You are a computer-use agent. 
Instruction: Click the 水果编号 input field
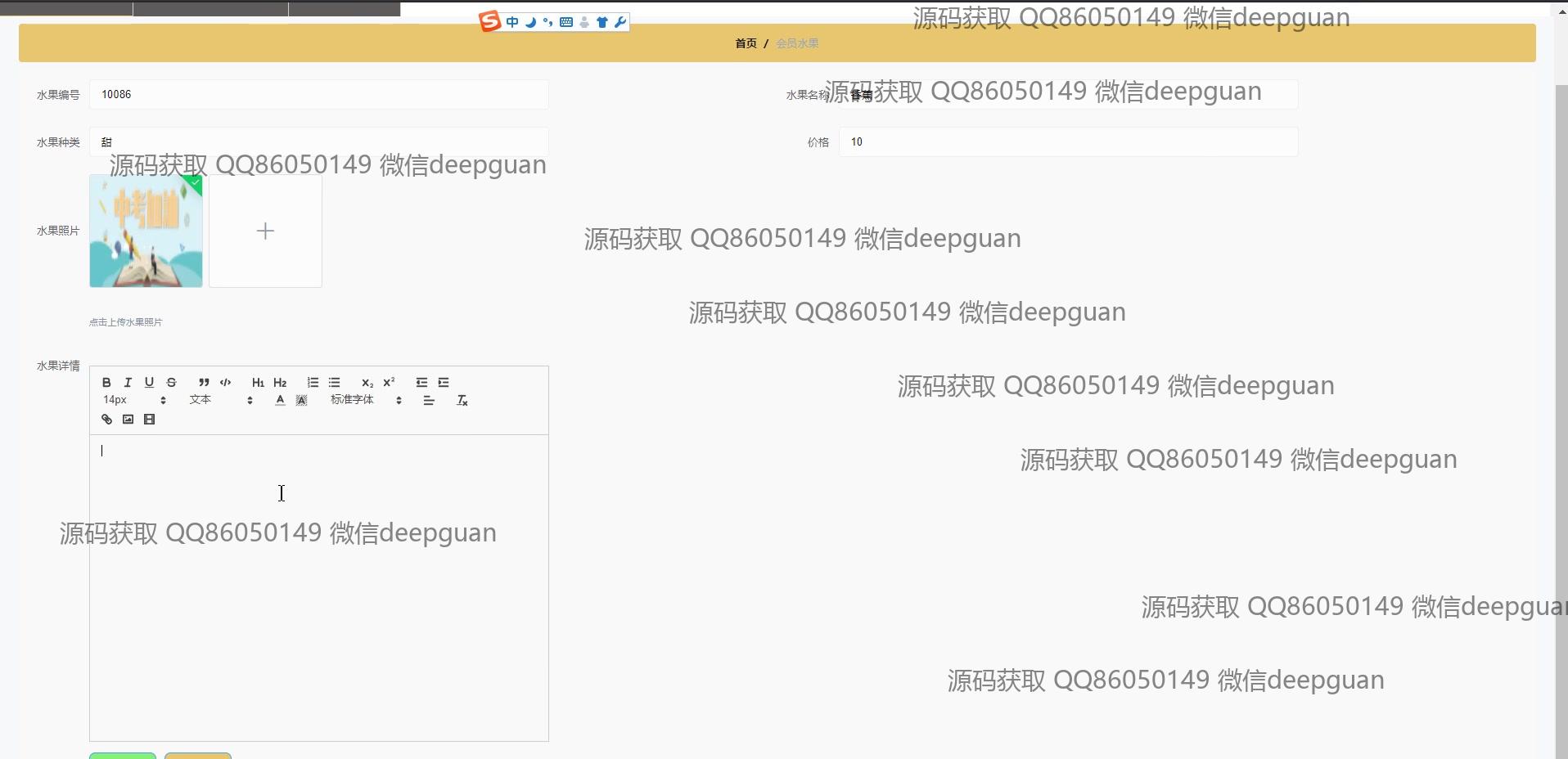[318, 95]
